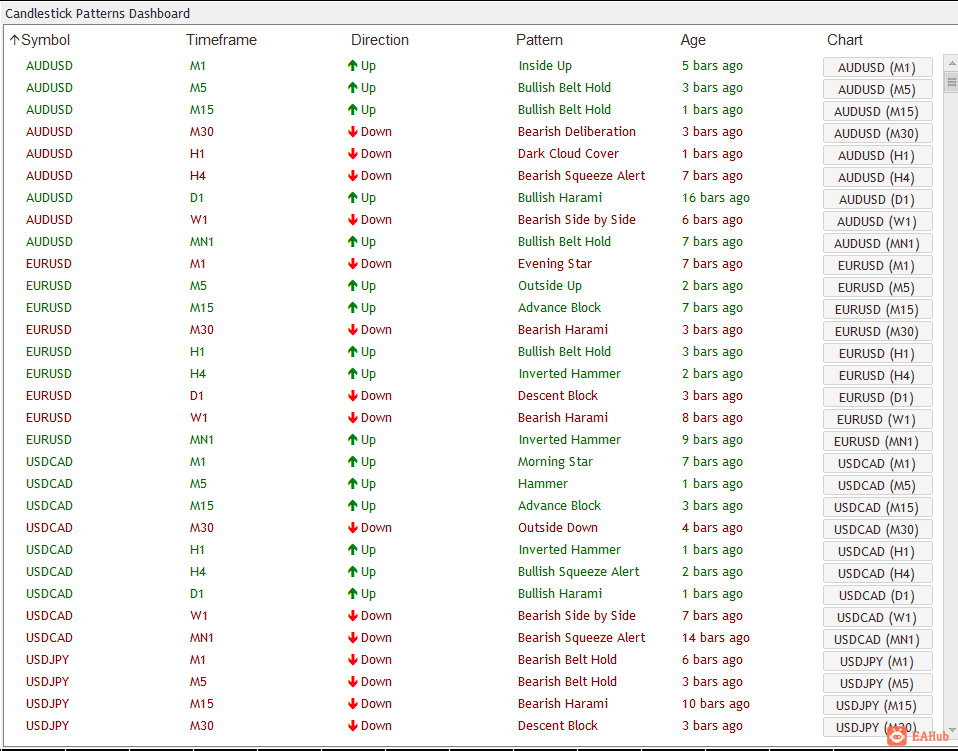Click green up arrow in AUDUSD D1 row
This screenshot has width=958, height=751.
click(x=353, y=198)
